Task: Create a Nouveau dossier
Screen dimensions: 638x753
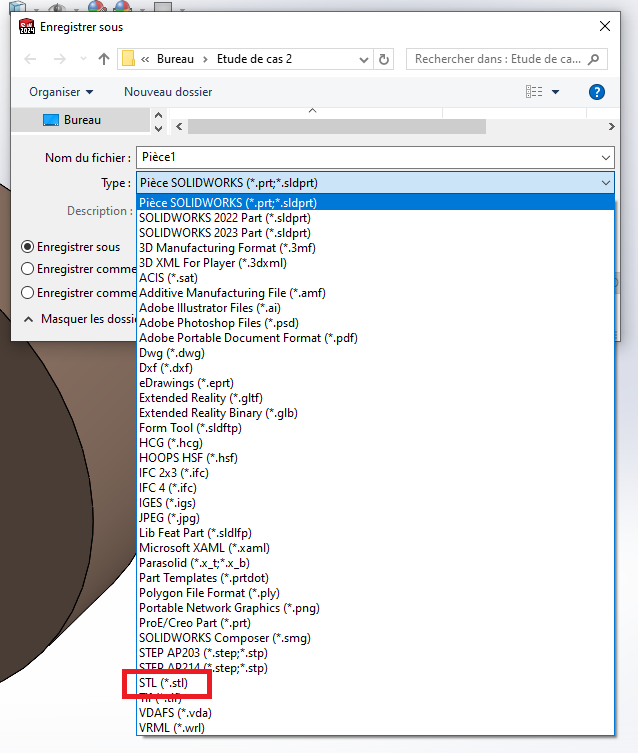Action: click(x=168, y=92)
